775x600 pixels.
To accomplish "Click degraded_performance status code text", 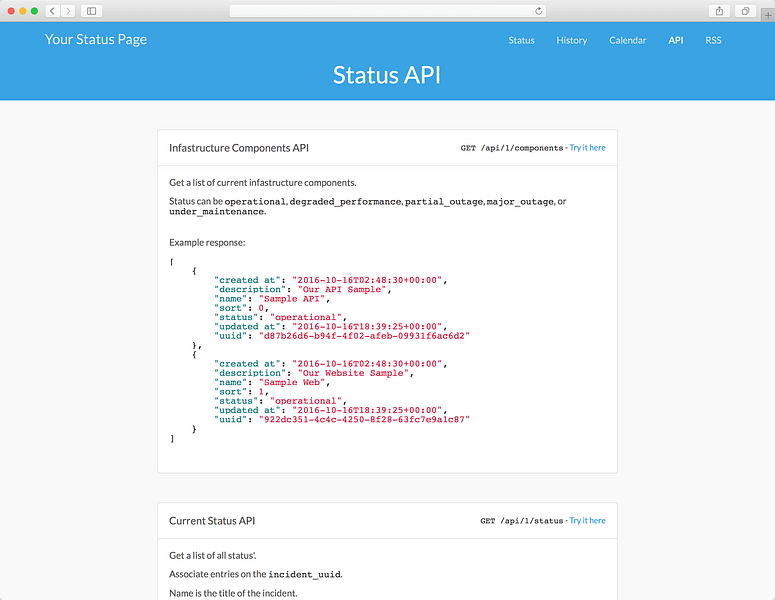I will coord(345,202).
